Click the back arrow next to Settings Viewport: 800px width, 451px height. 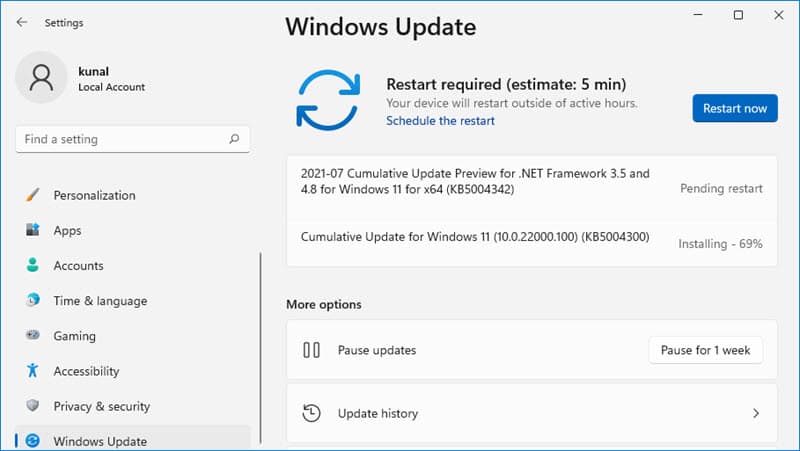click(x=21, y=22)
